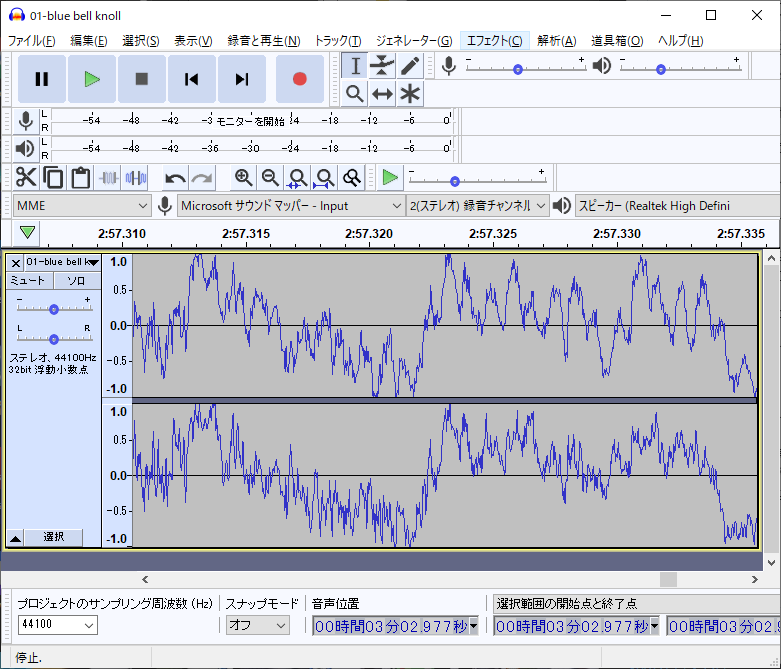781x669 pixels.
Task: Open the 解析(A) menu
Action: pyautogui.click(x=557, y=41)
